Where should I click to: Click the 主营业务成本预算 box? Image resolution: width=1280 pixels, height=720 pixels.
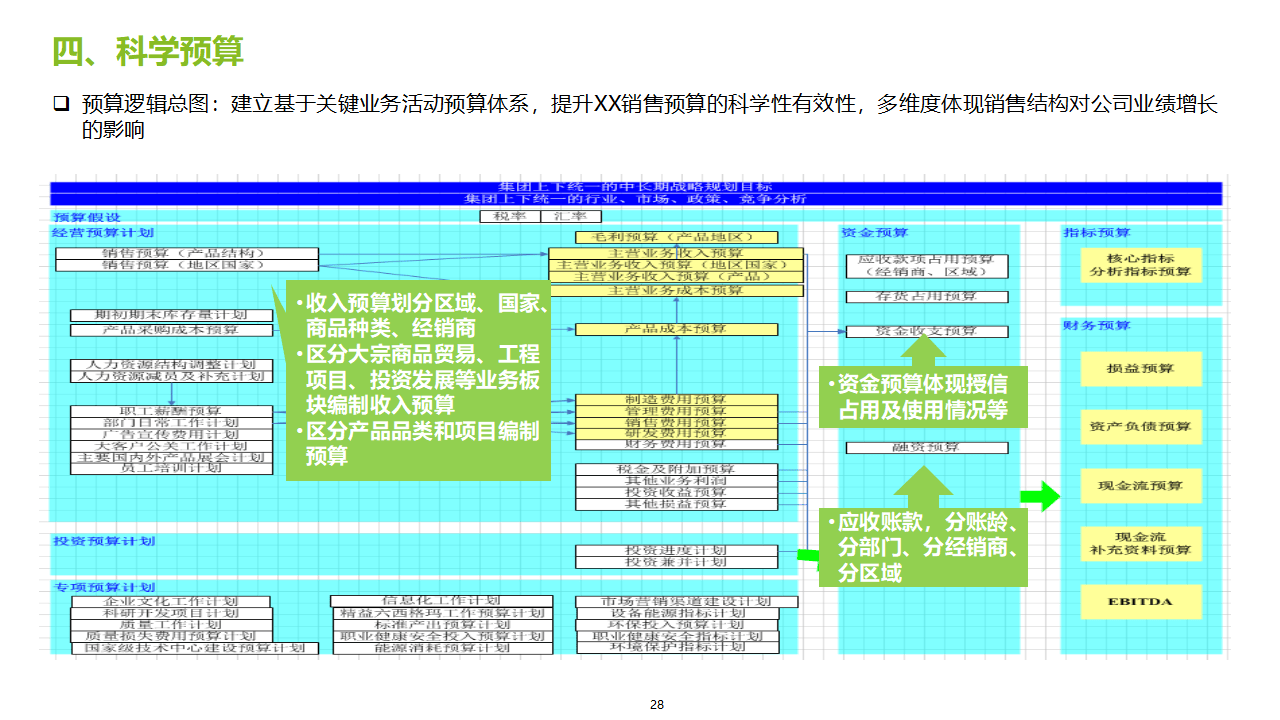point(676,290)
